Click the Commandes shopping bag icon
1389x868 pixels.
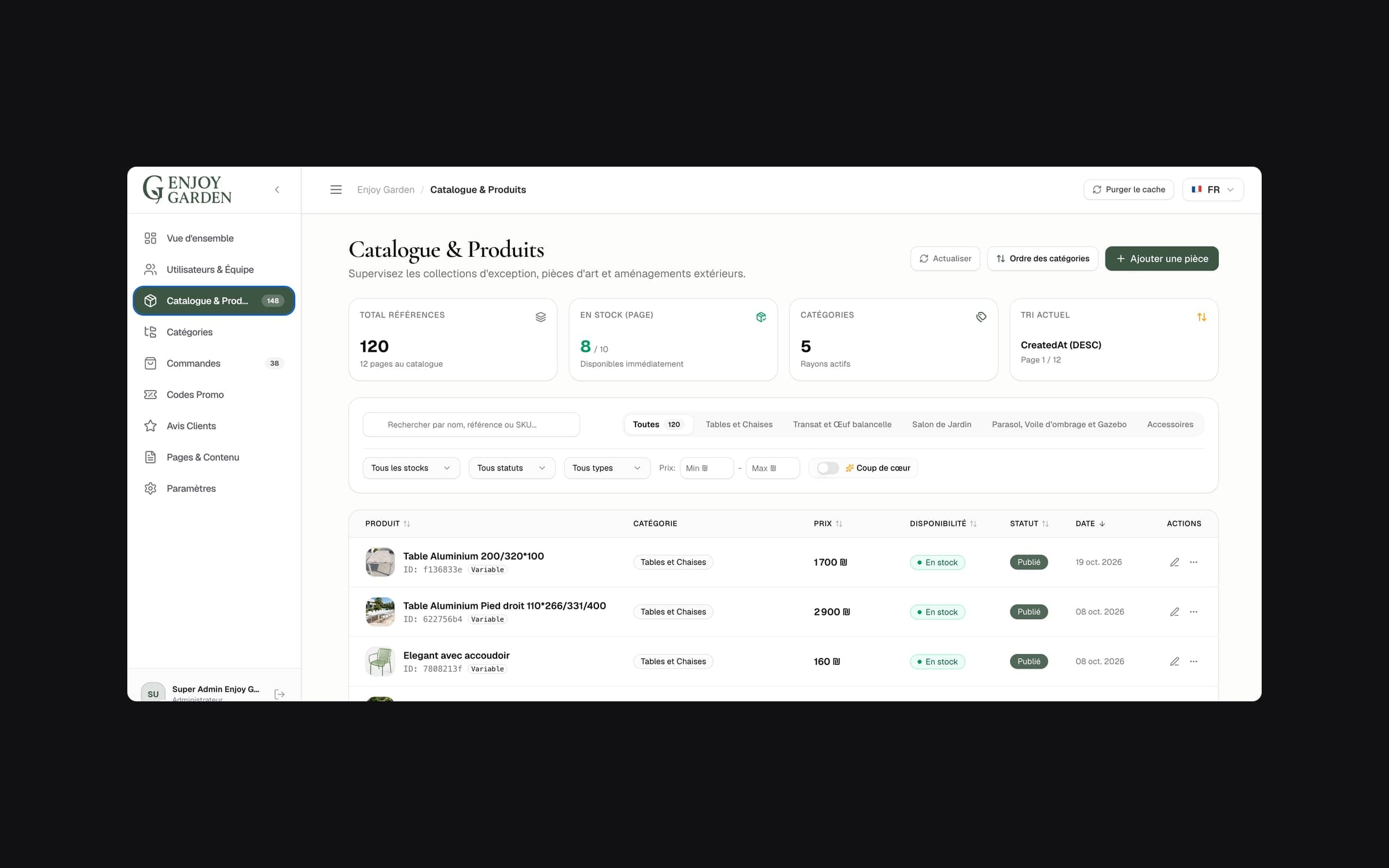[150, 363]
